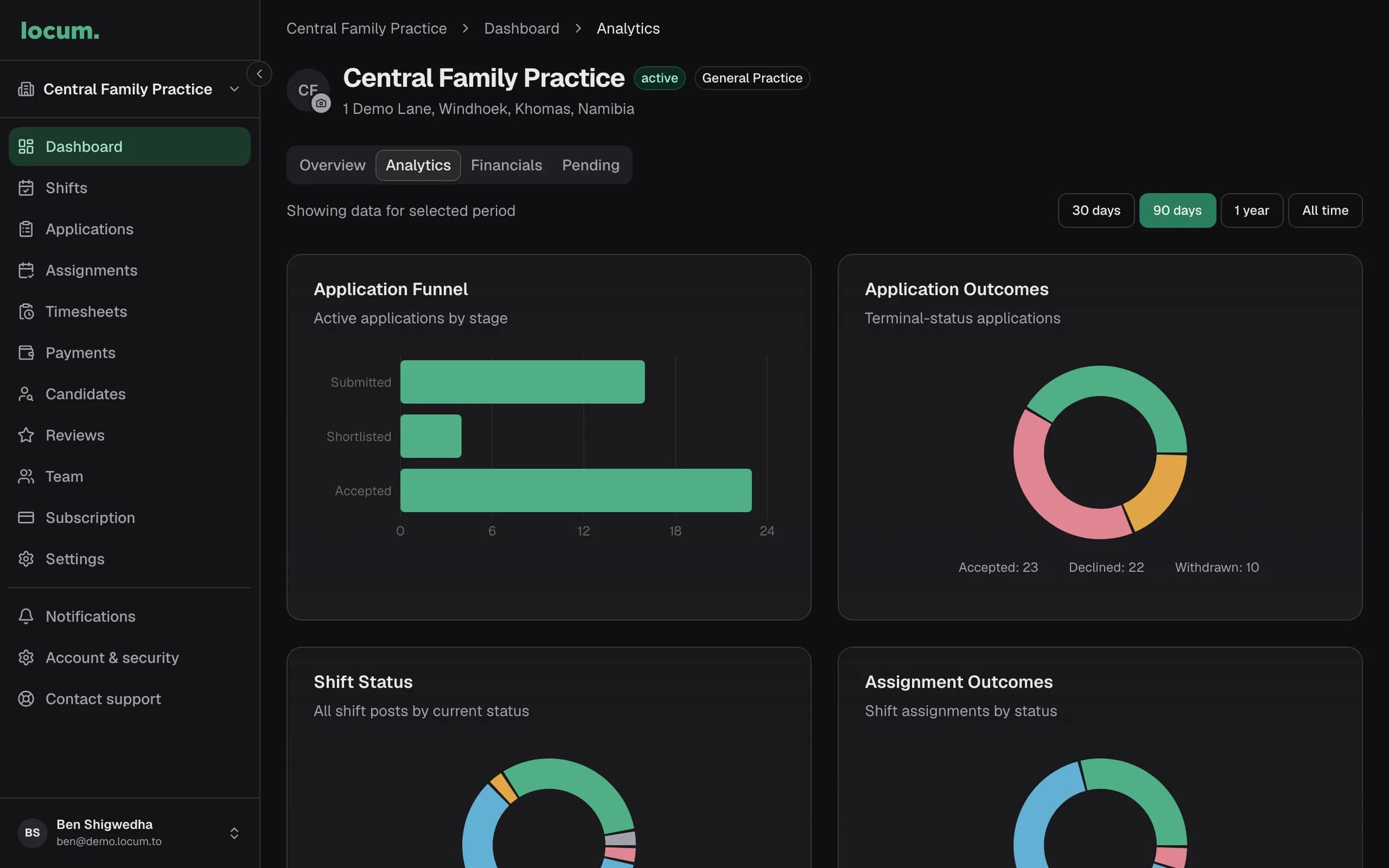Click the Applications clipboard icon
The image size is (1389, 868).
click(x=26, y=229)
